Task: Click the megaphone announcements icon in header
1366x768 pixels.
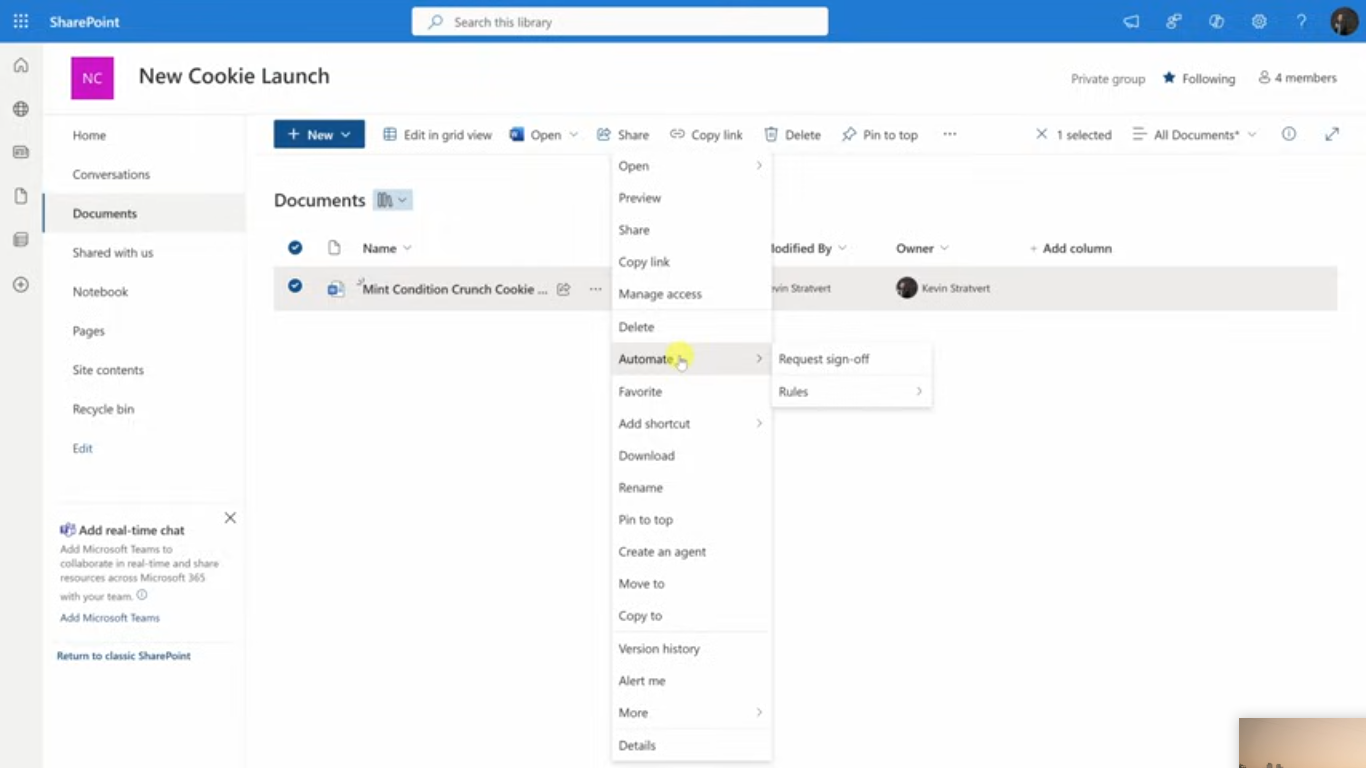Action: [x=1131, y=21]
